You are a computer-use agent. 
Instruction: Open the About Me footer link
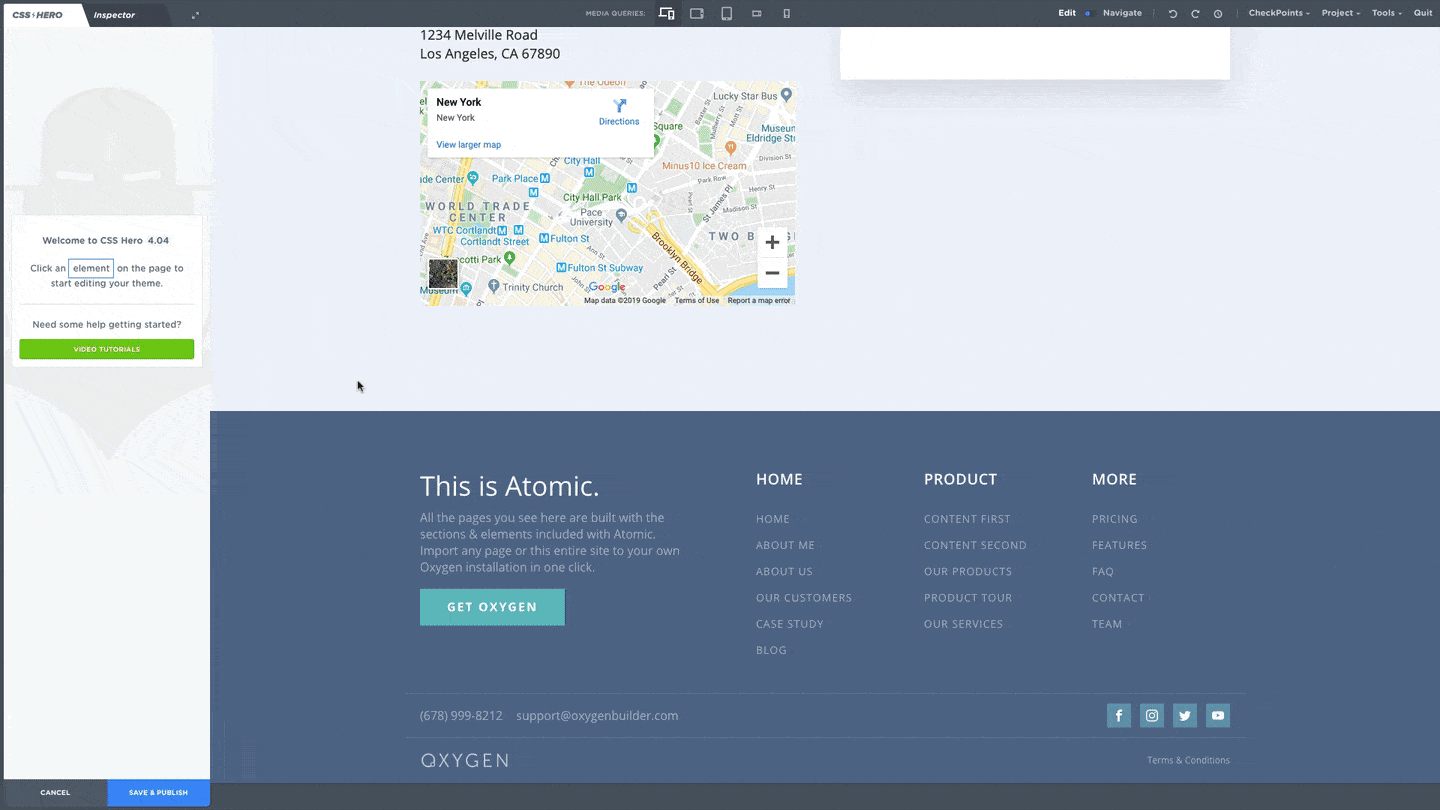click(785, 545)
